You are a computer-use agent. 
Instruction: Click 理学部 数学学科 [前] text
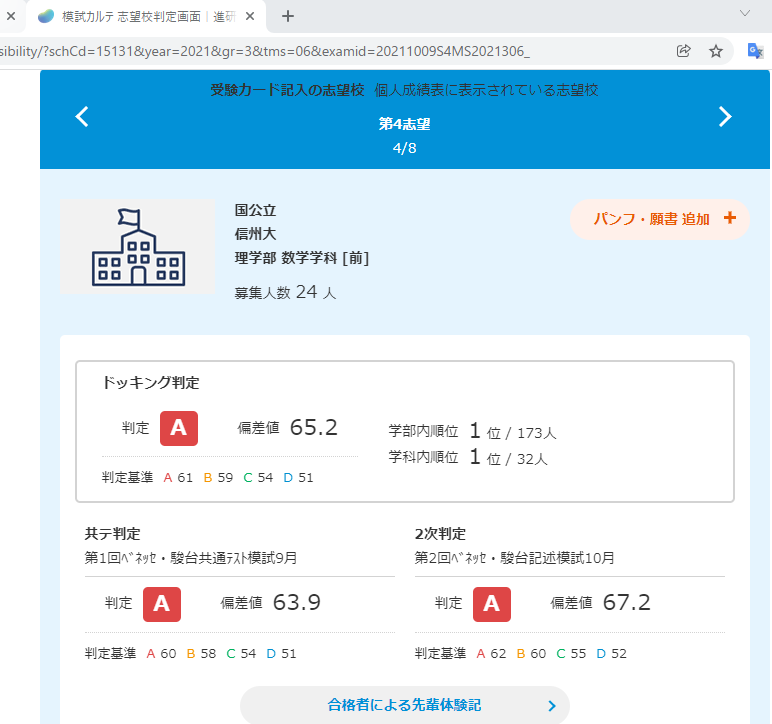302,257
